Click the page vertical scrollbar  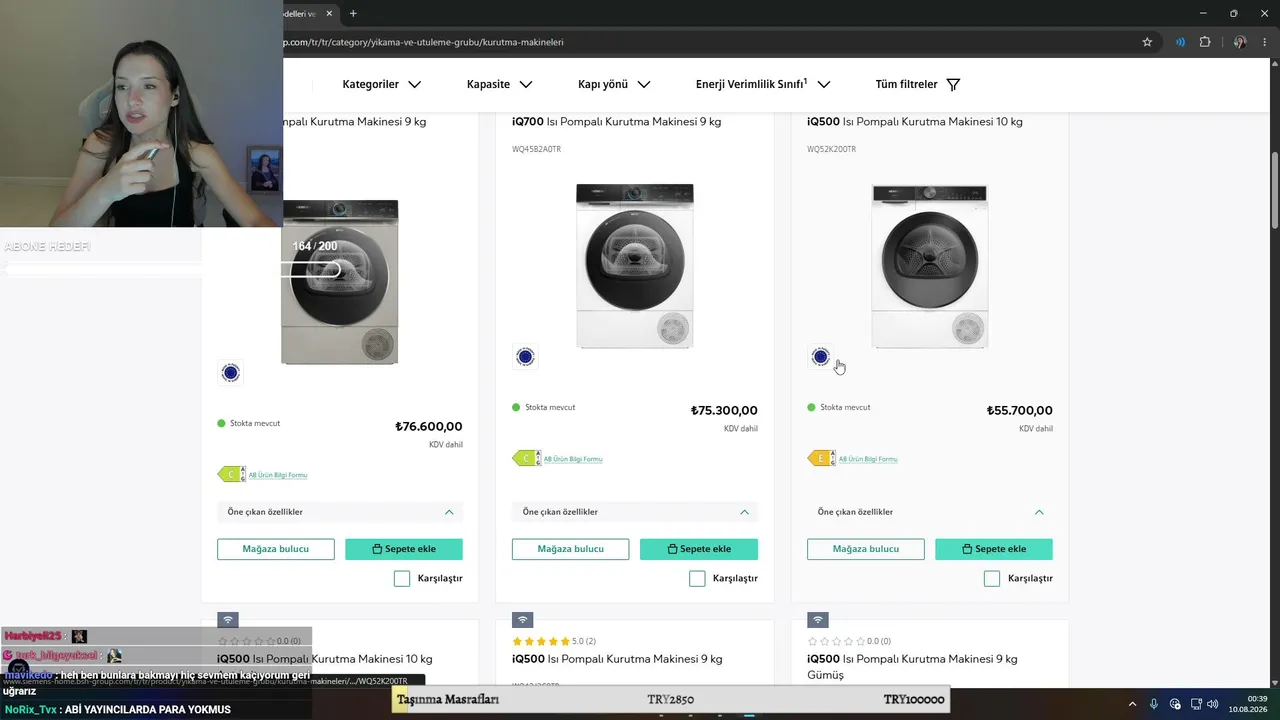coord(1275,190)
